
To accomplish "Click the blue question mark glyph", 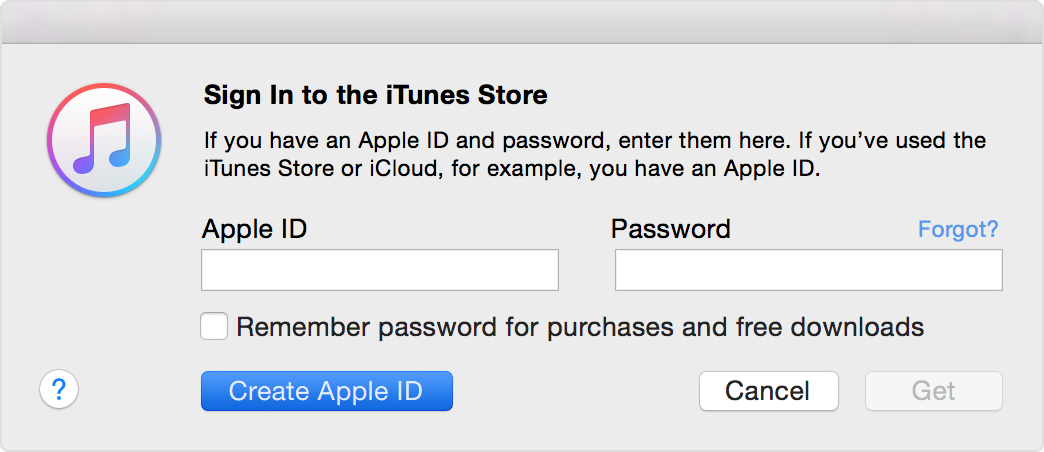I will coord(59,389).
